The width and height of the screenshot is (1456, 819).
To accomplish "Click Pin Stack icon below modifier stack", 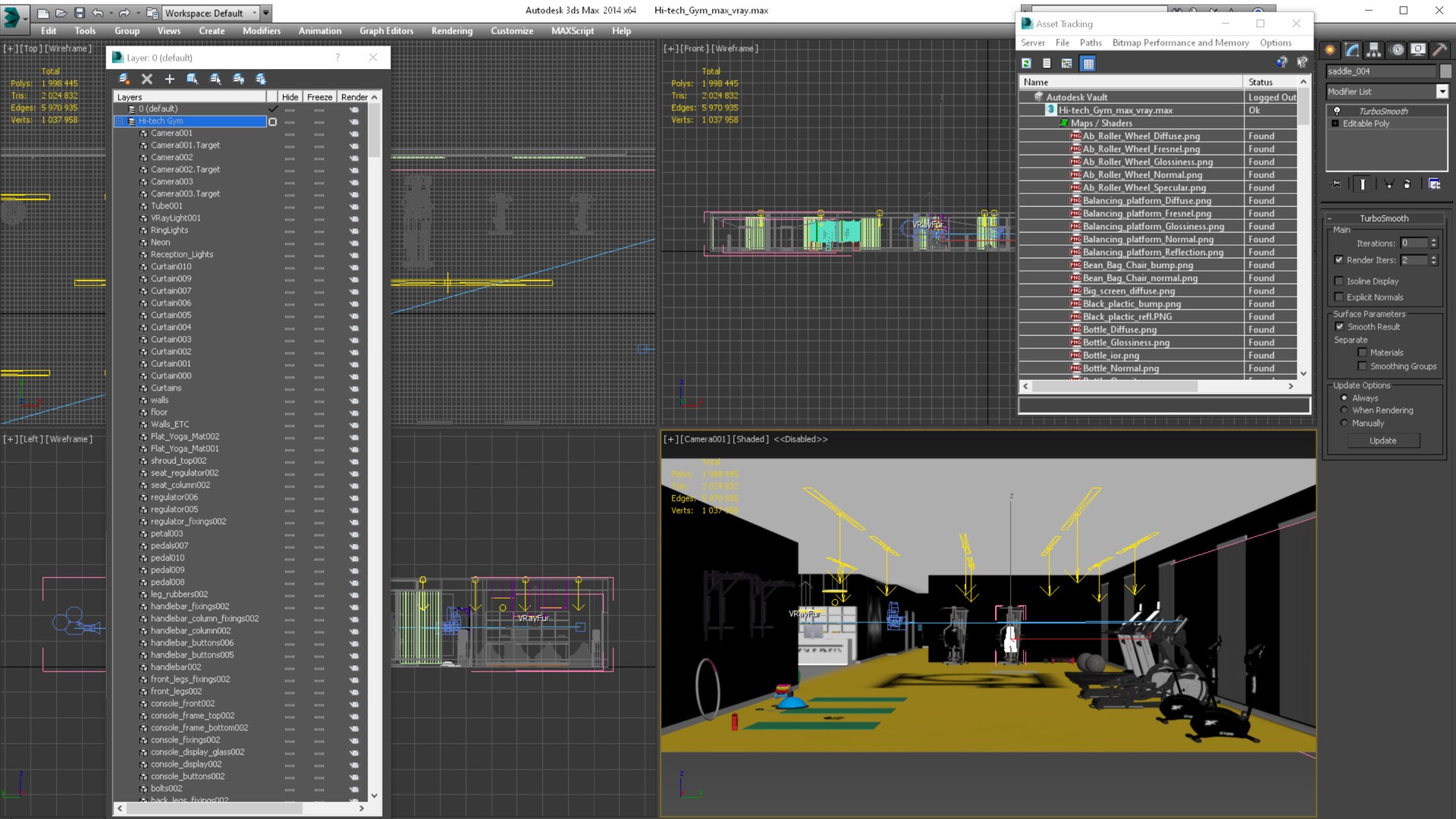I will tap(1336, 184).
